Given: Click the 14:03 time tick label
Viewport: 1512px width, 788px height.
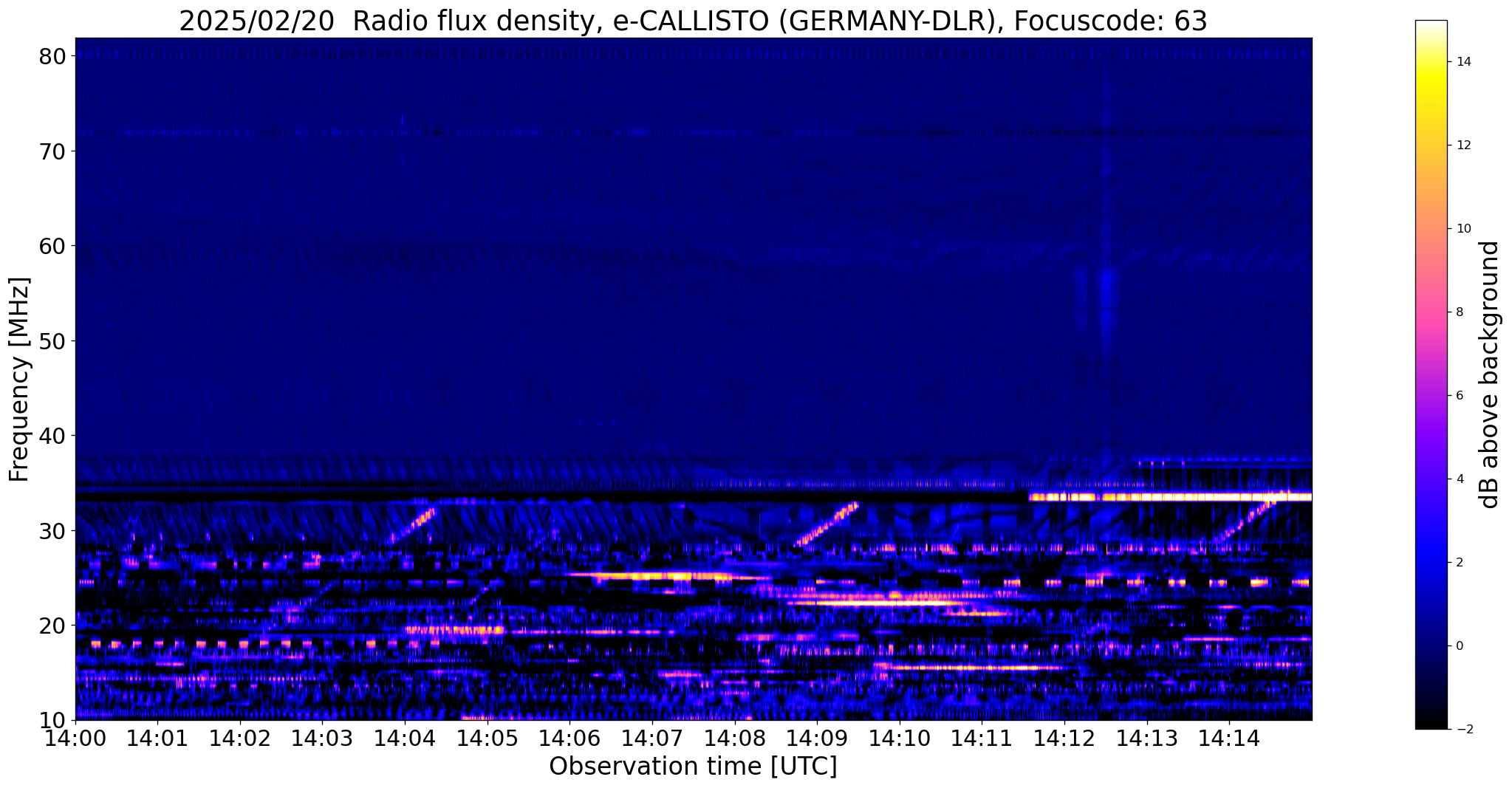Looking at the screenshot, I should click(323, 737).
